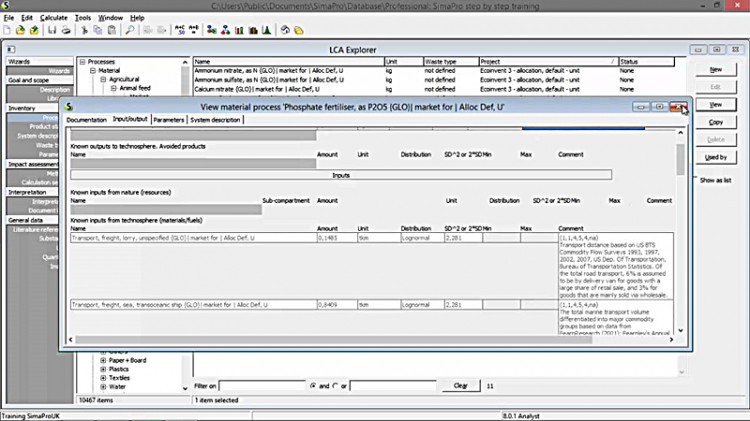Click the New project toolbar icon
Screen dimensions: 750x421
7,30
